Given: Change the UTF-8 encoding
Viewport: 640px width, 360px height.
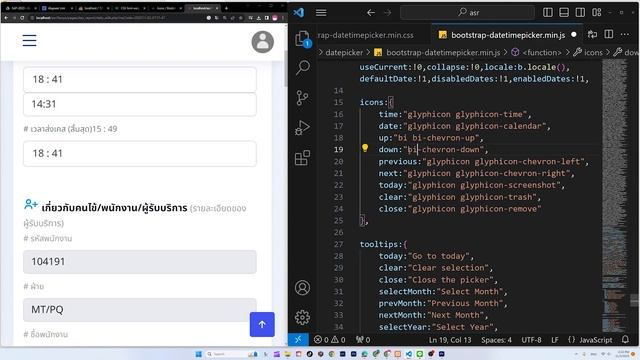Looking at the screenshot, I should [x=531, y=340].
